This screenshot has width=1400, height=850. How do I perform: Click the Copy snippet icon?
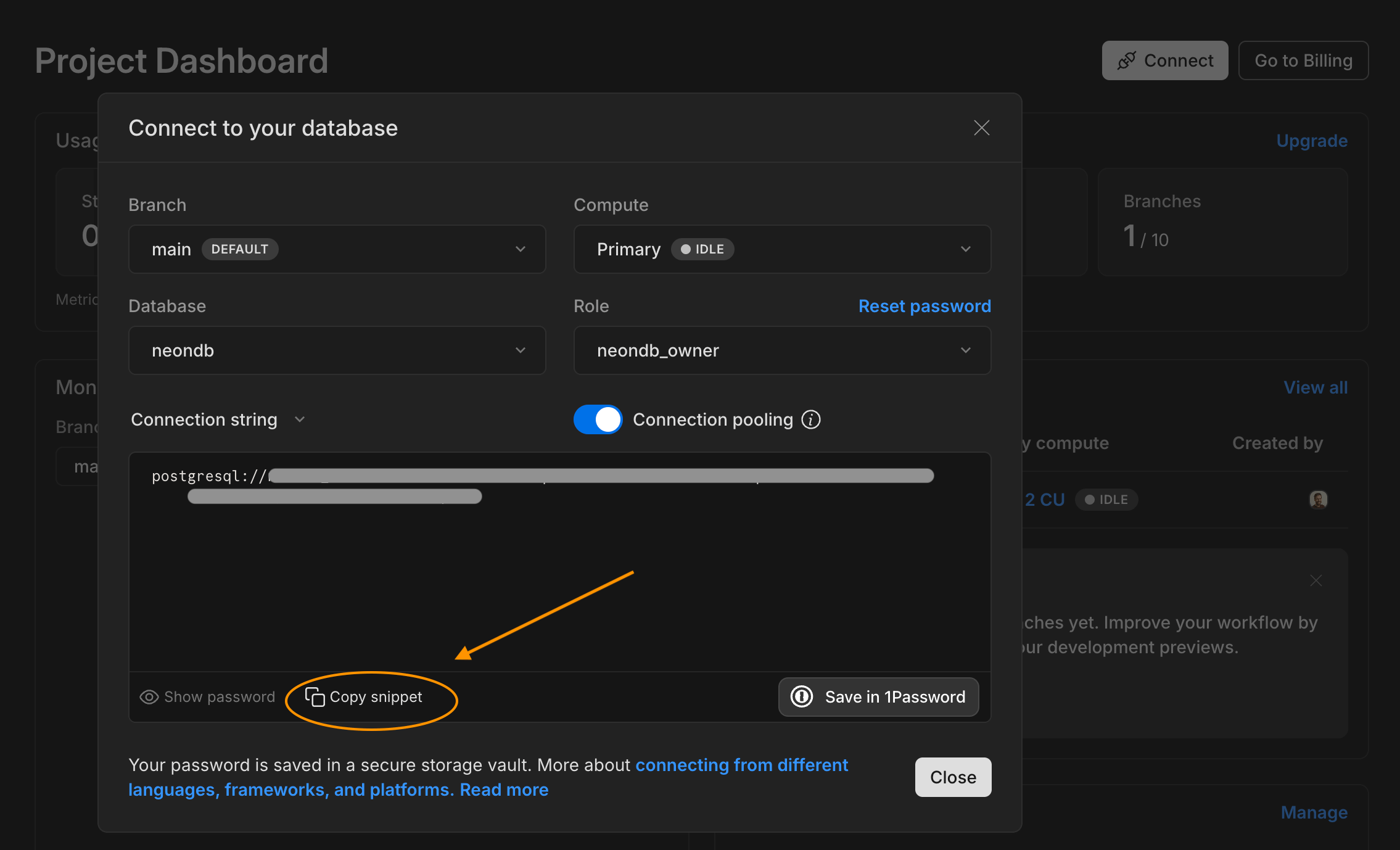click(315, 697)
